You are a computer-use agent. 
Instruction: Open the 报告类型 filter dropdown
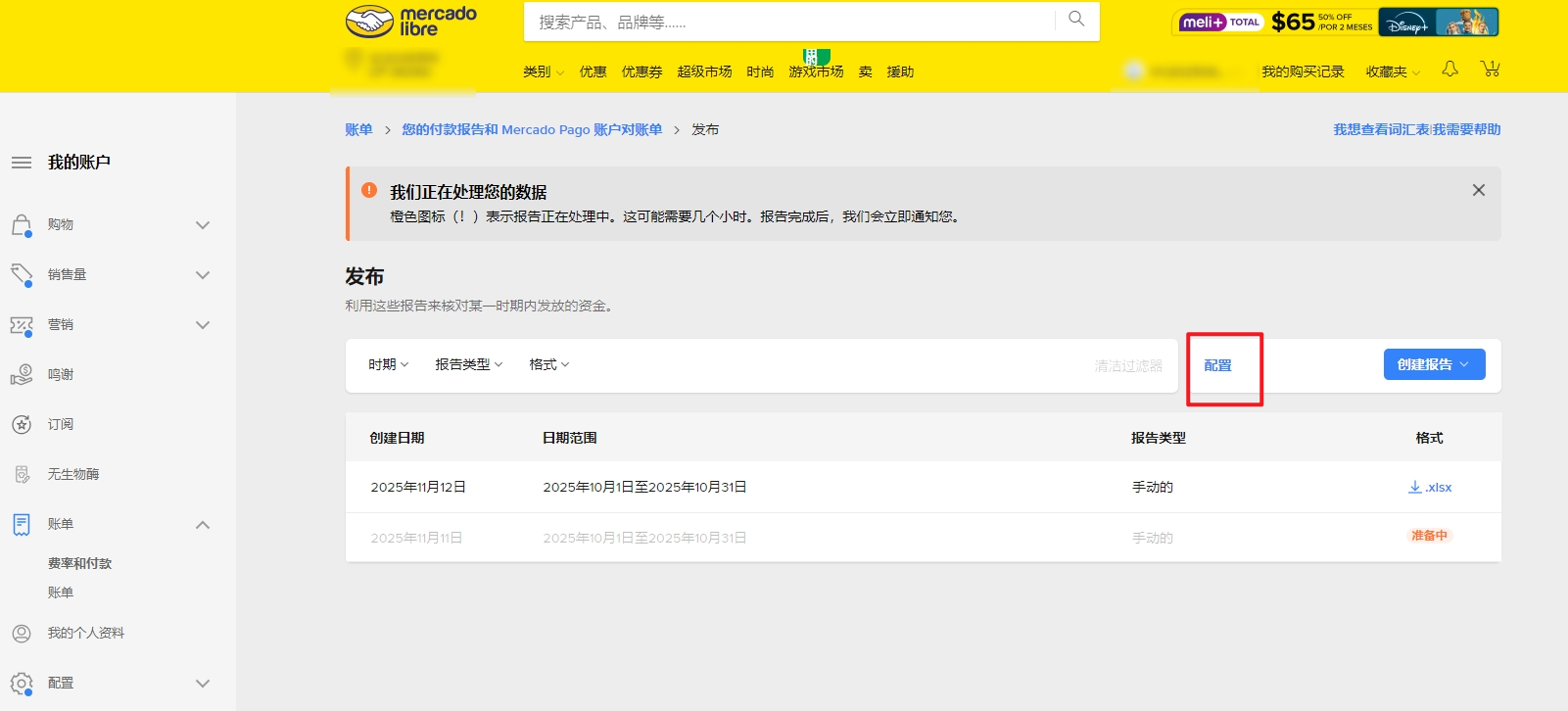468,364
